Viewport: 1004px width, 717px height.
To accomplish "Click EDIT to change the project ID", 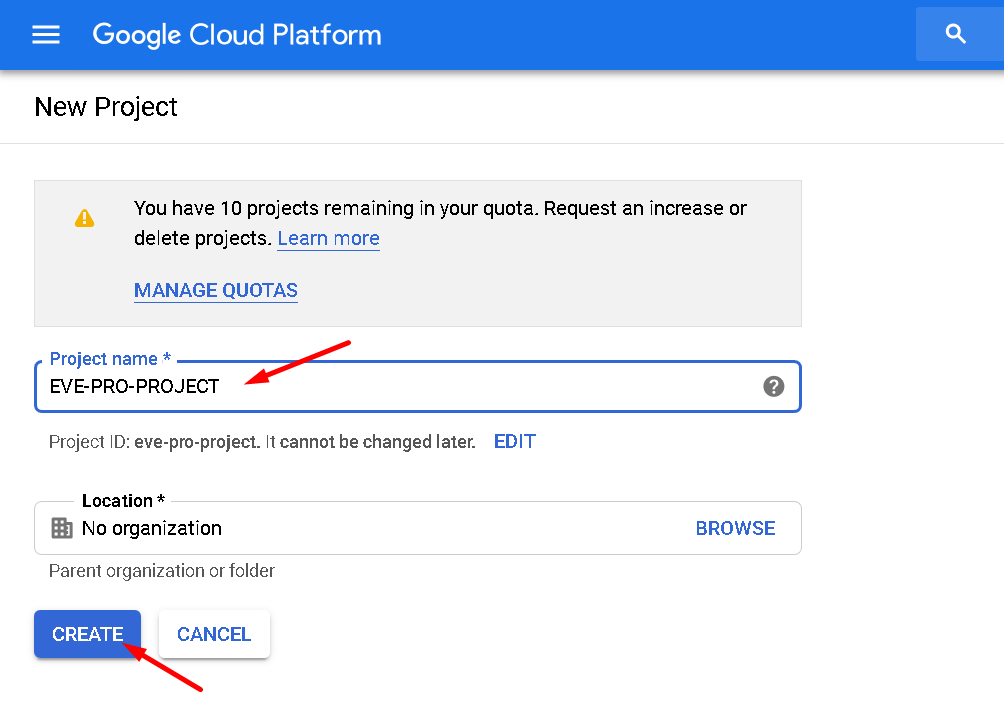I will click(515, 442).
